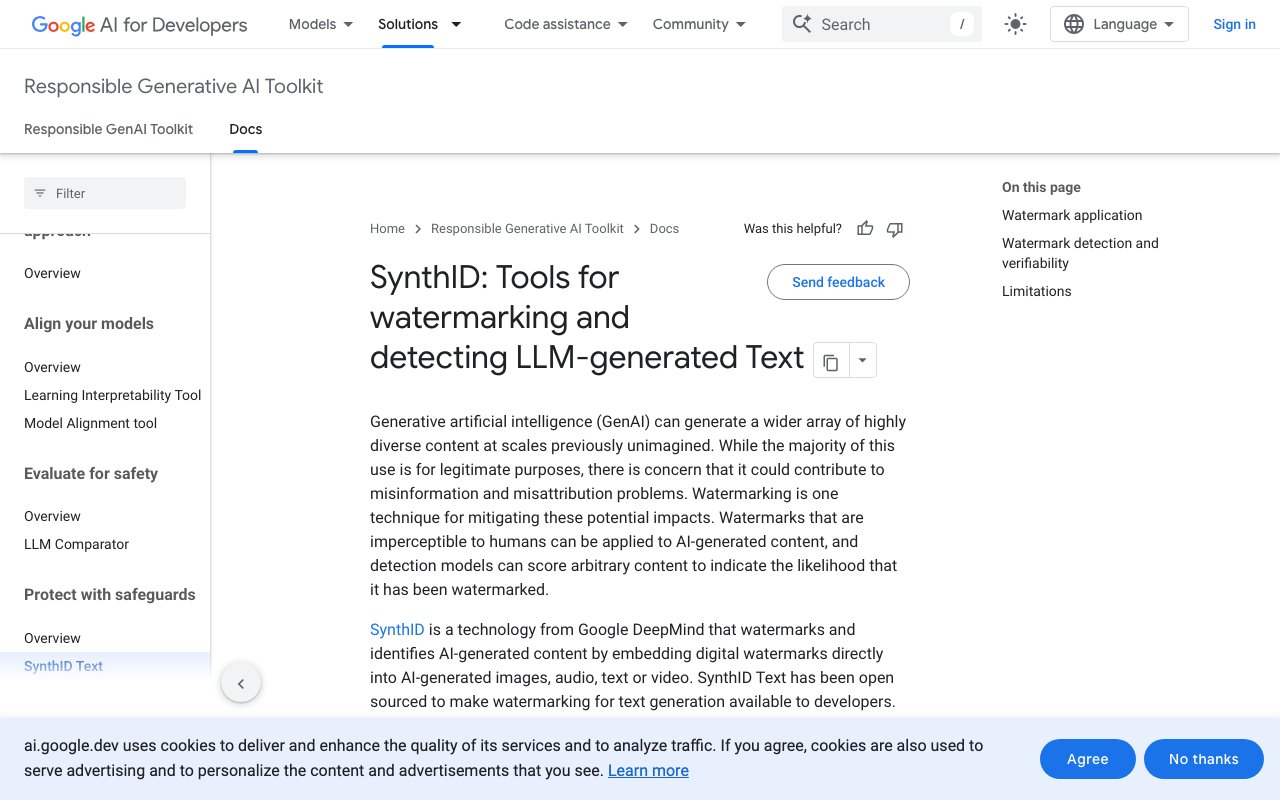Click the thumbs down not helpful icon
This screenshot has width=1280, height=800.
[x=895, y=229]
